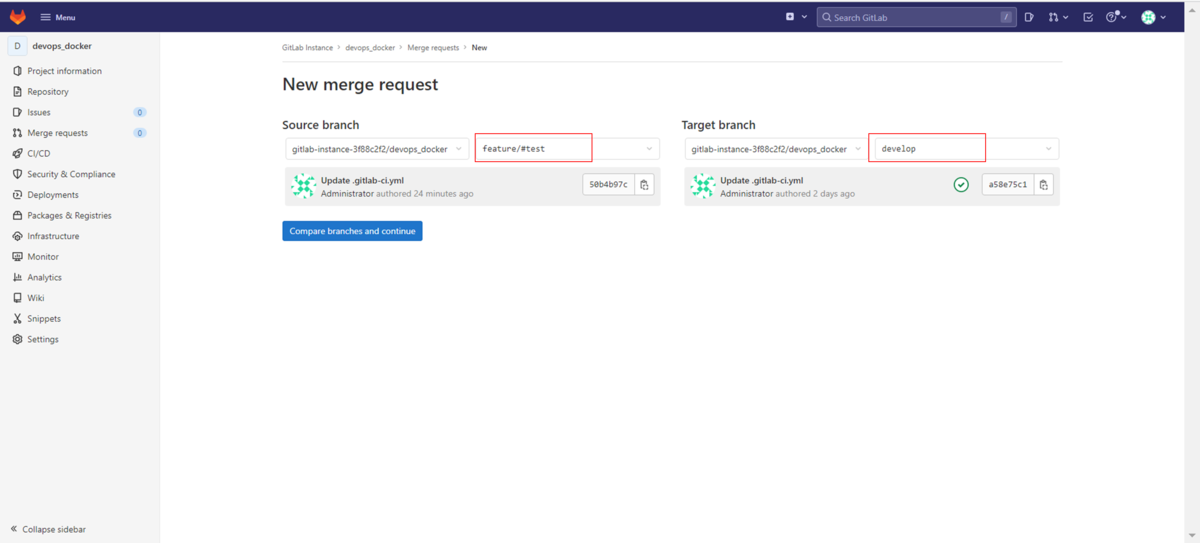Click the Infrastructure icon
Screen dimensions: 1200x543
pos(17,236)
